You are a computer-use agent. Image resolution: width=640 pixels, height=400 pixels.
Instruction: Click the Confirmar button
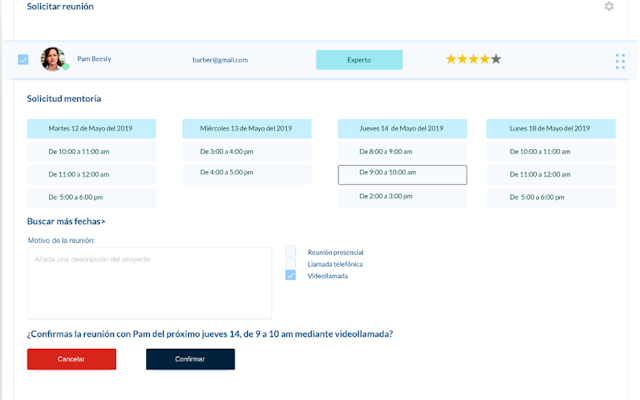190,359
